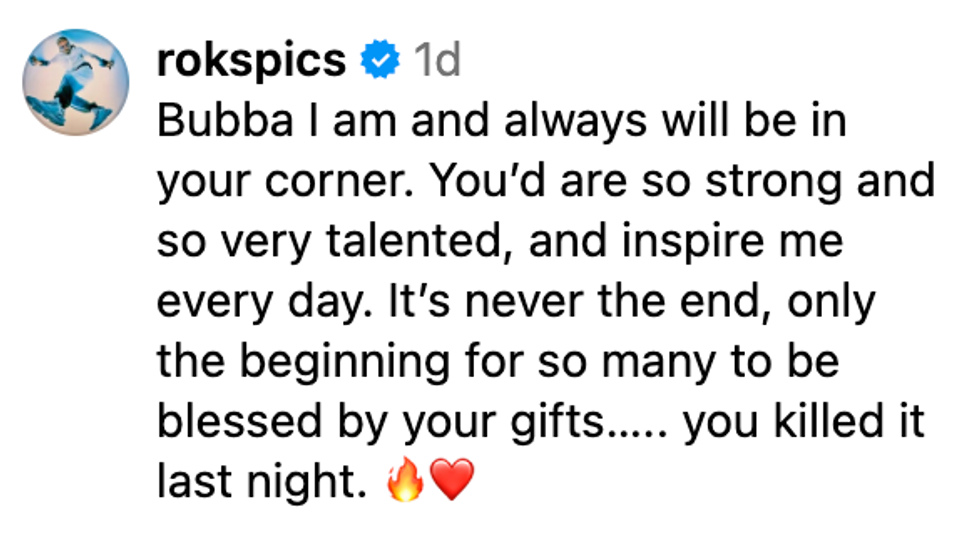
Task: Open the rokspics username link
Action: click(251, 61)
